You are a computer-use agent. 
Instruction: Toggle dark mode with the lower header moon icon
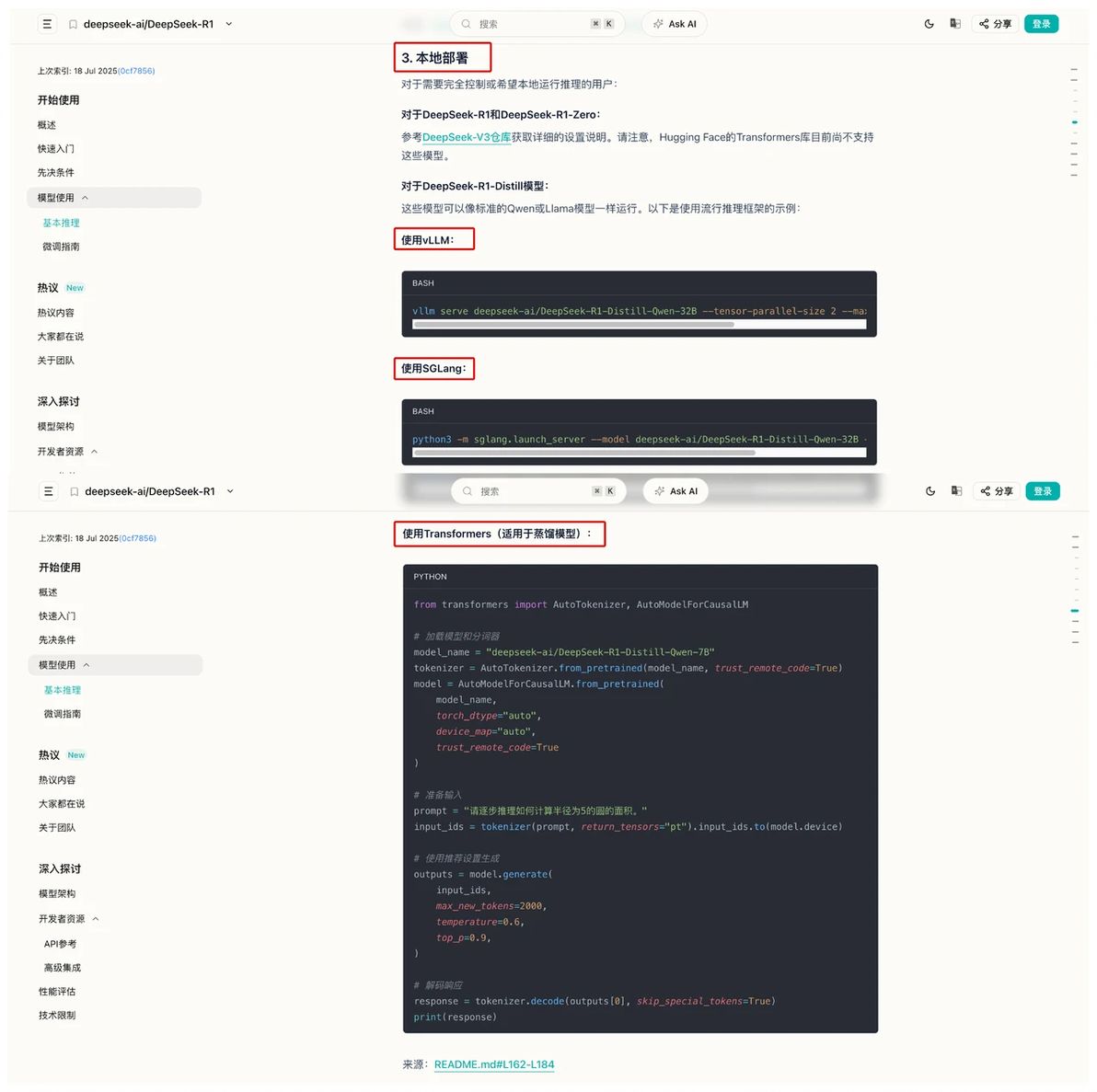[x=930, y=491]
